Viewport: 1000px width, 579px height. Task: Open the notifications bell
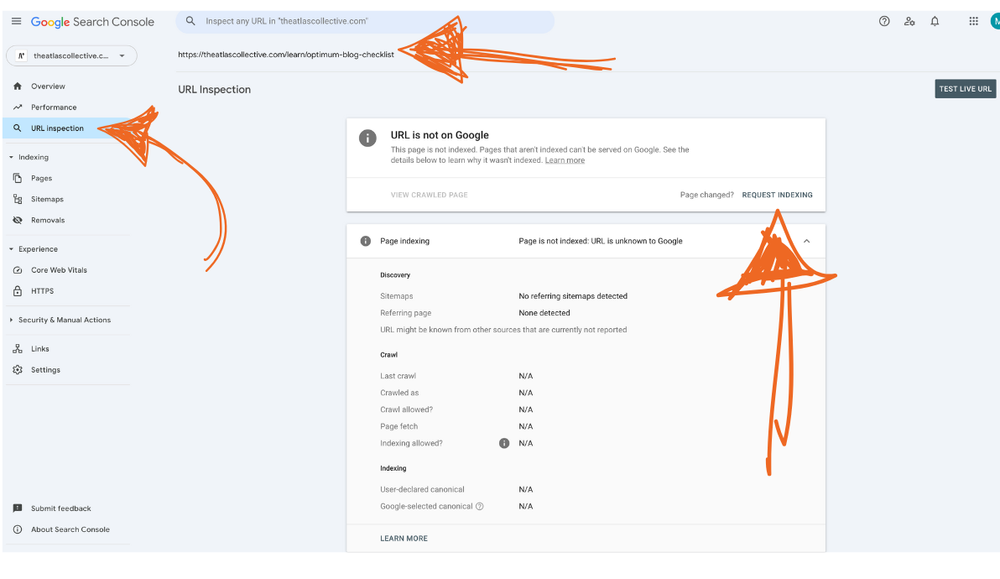tap(934, 21)
